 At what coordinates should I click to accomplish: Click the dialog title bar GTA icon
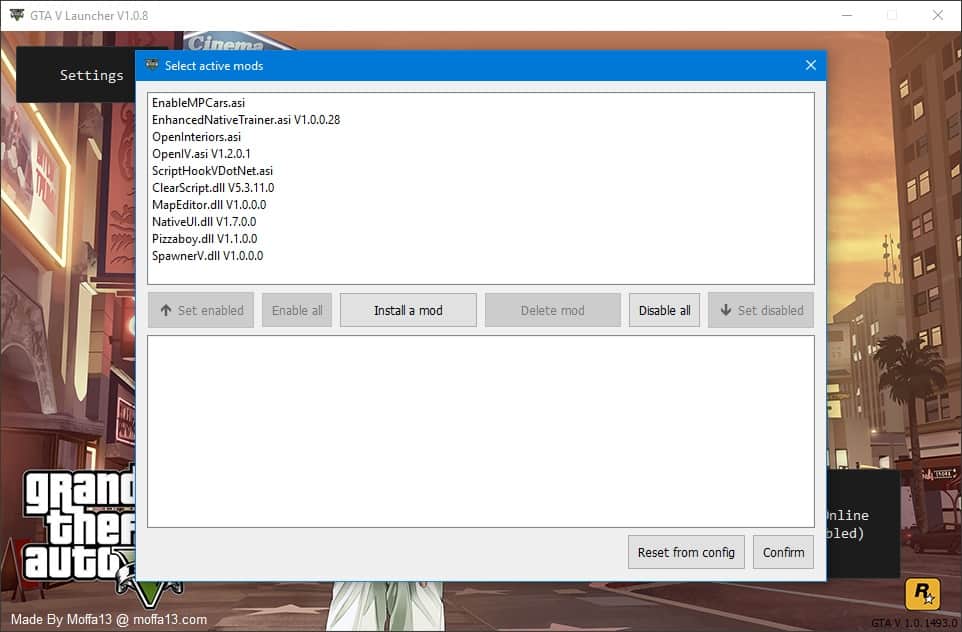coord(152,65)
